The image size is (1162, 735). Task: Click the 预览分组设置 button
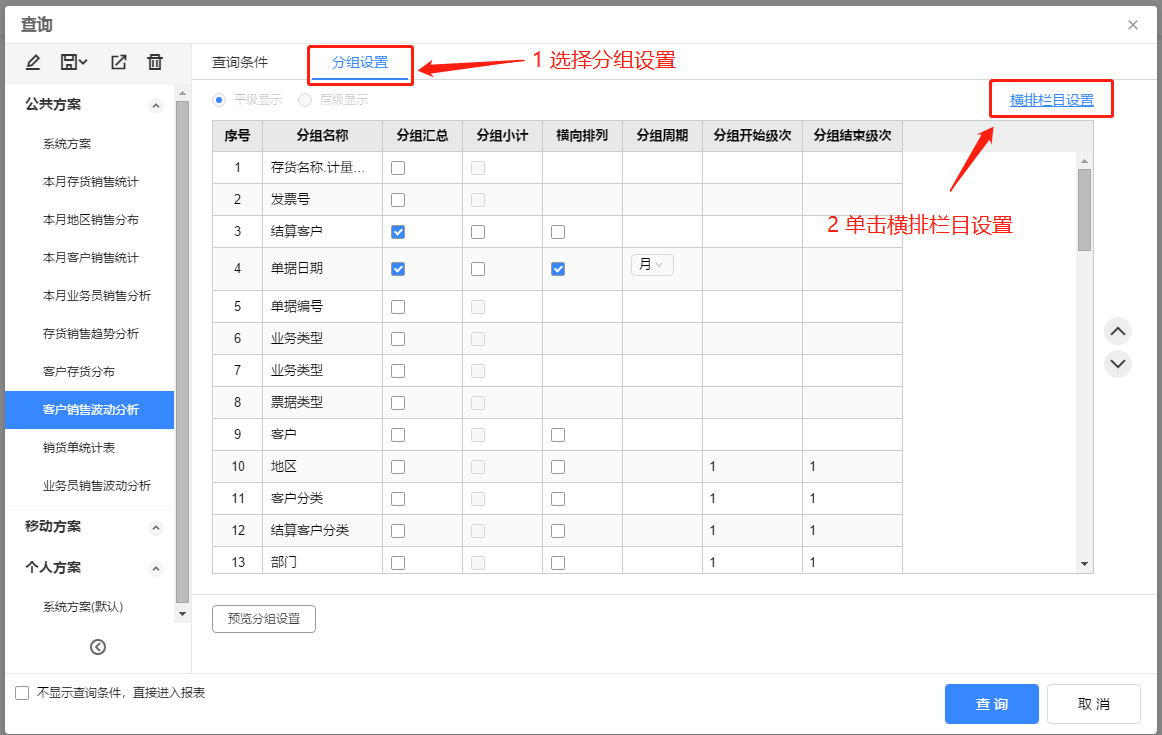(x=263, y=618)
